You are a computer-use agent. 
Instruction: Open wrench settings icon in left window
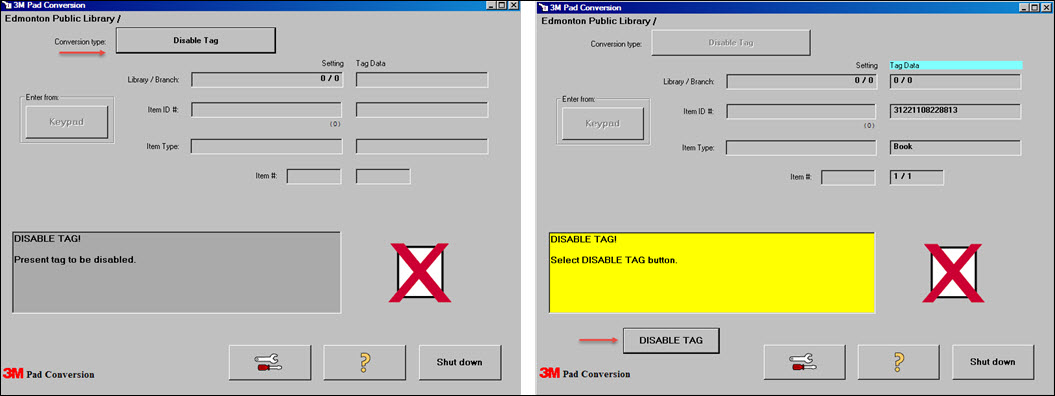pos(270,362)
